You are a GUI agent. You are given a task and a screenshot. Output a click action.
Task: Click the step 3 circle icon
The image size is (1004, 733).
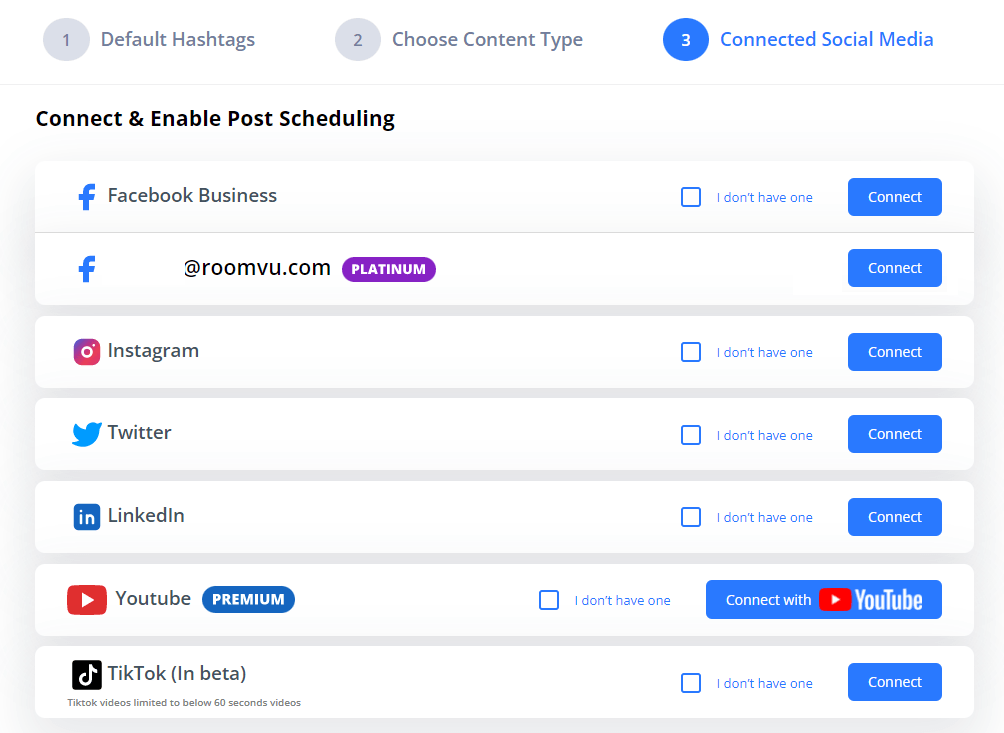(x=686, y=40)
